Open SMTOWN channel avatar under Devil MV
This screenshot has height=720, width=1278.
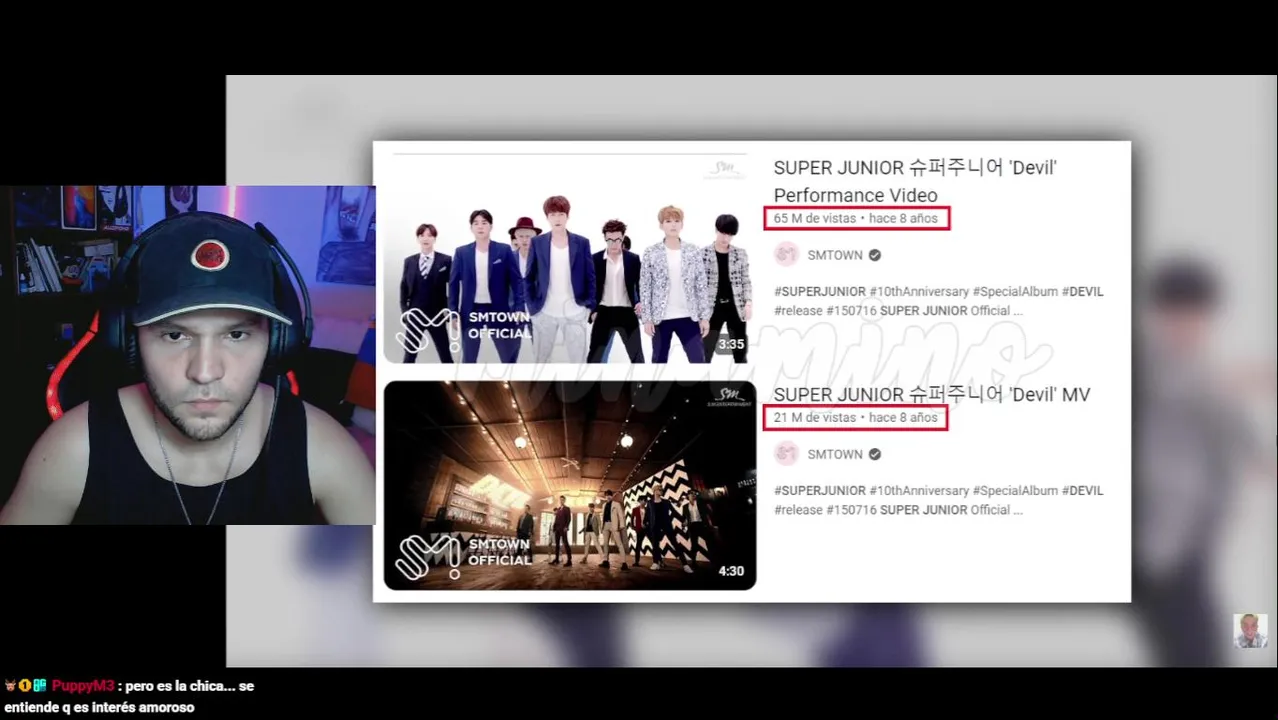coord(787,454)
